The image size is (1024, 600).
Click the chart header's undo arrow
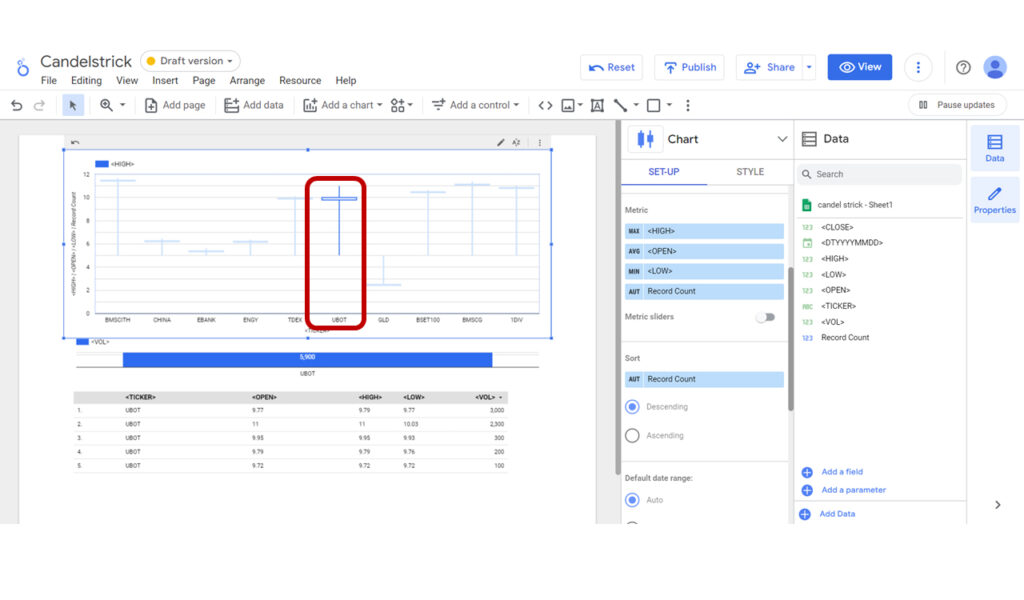pos(75,142)
